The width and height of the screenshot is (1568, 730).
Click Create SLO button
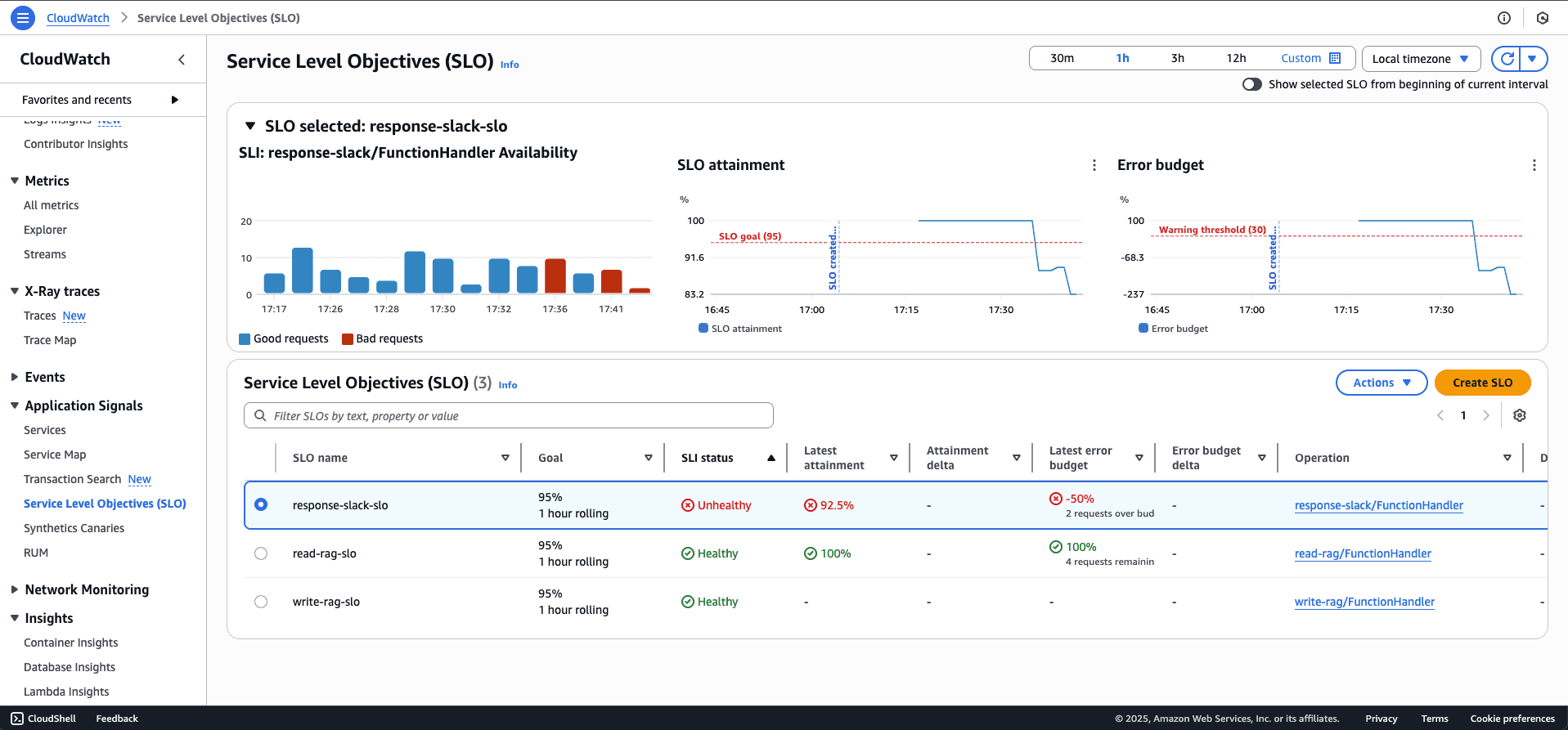[1482, 383]
